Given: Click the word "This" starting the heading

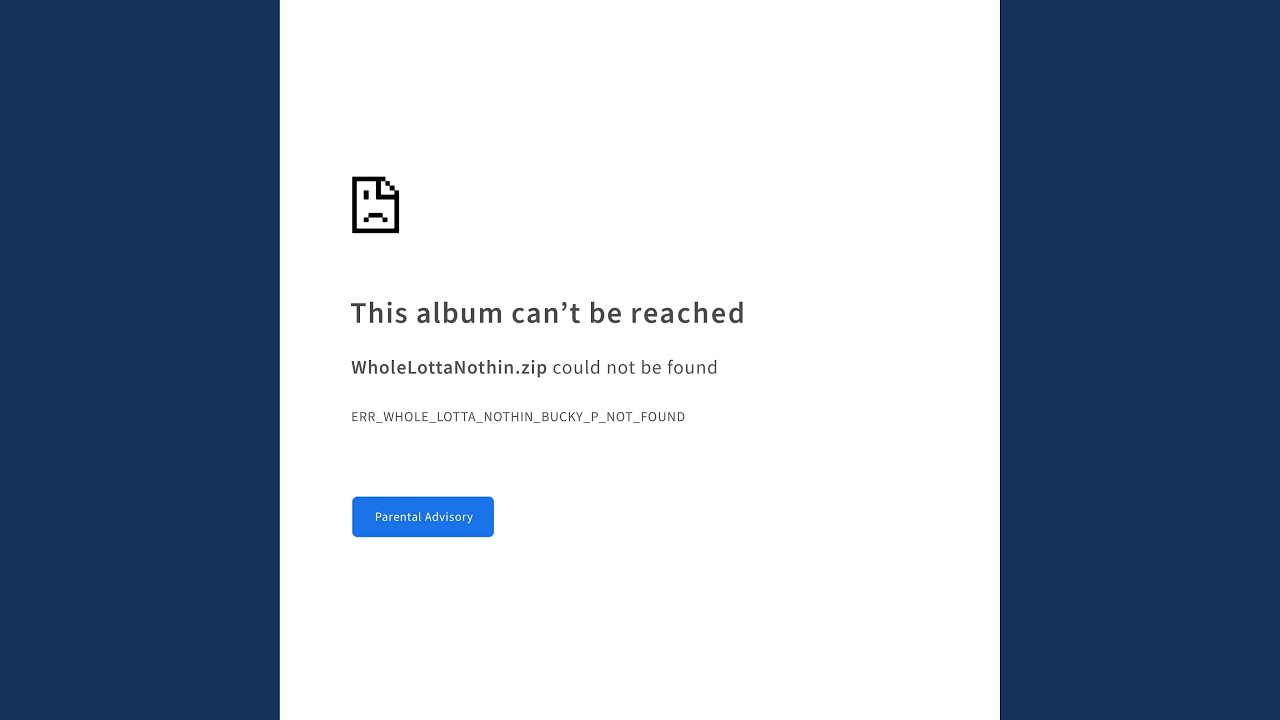Looking at the screenshot, I should [380, 313].
